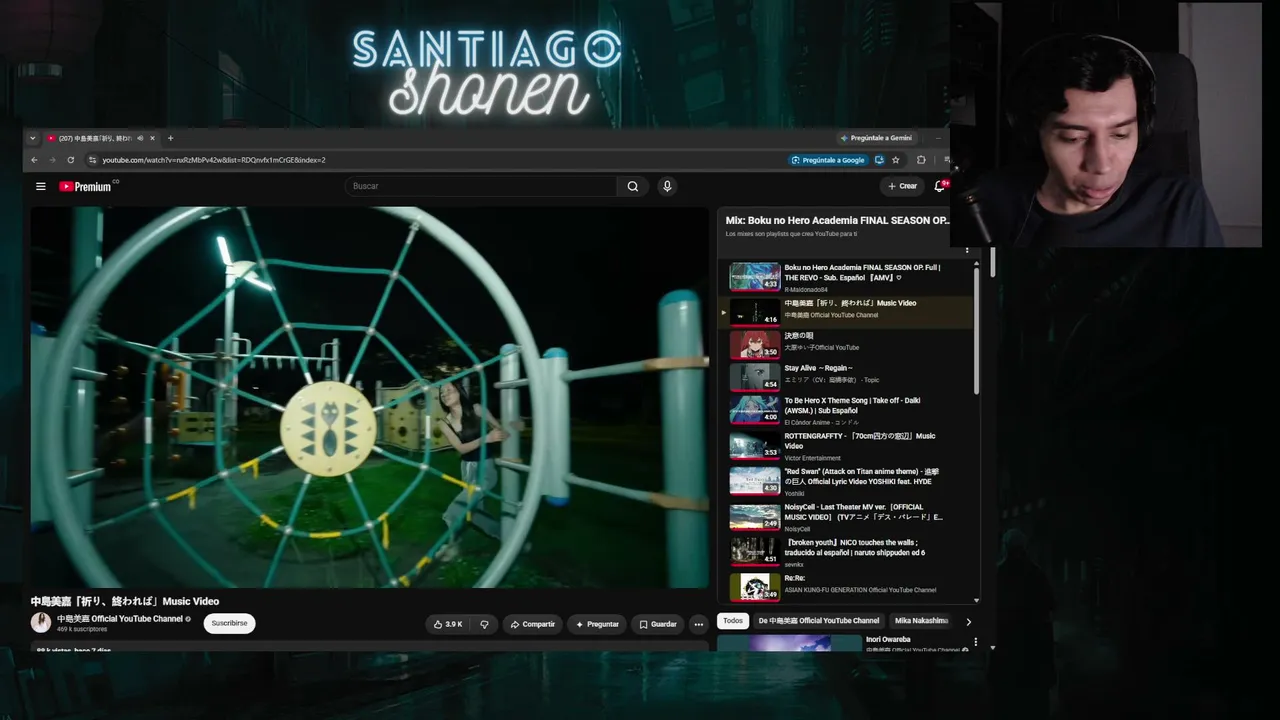
Task: Focus the Buscar search field
Action: pos(482,186)
